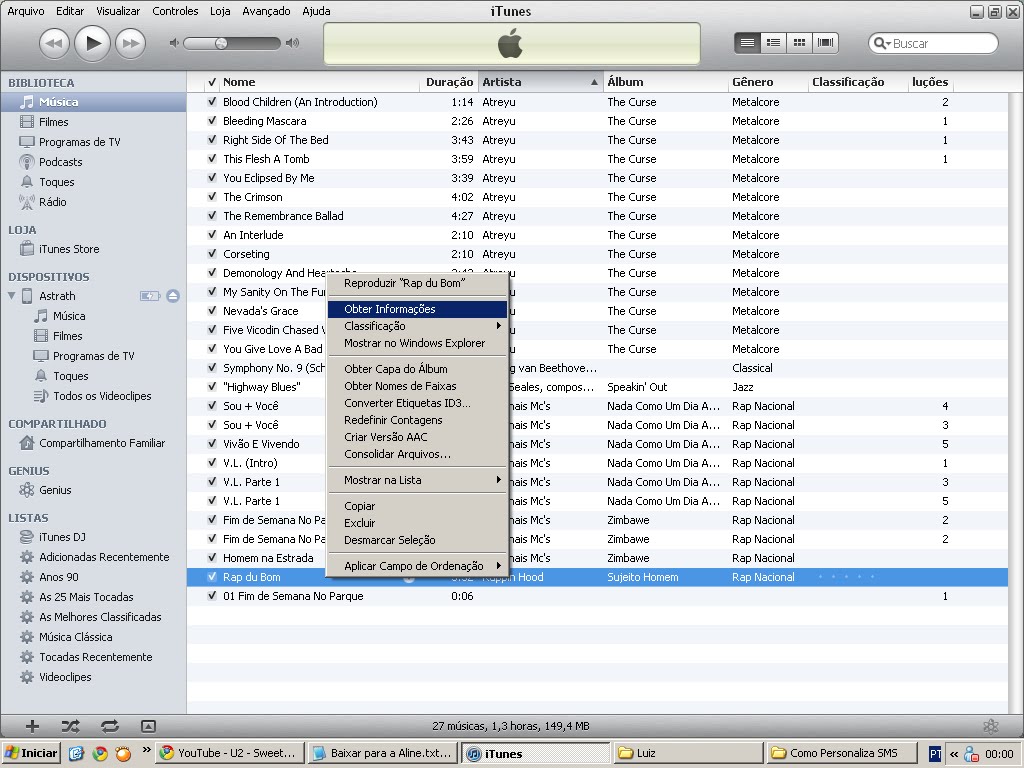Click the Windows Iniciar start button
Image resolution: width=1024 pixels, height=768 pixels.
pyautogui.click(x=31, y=753)
